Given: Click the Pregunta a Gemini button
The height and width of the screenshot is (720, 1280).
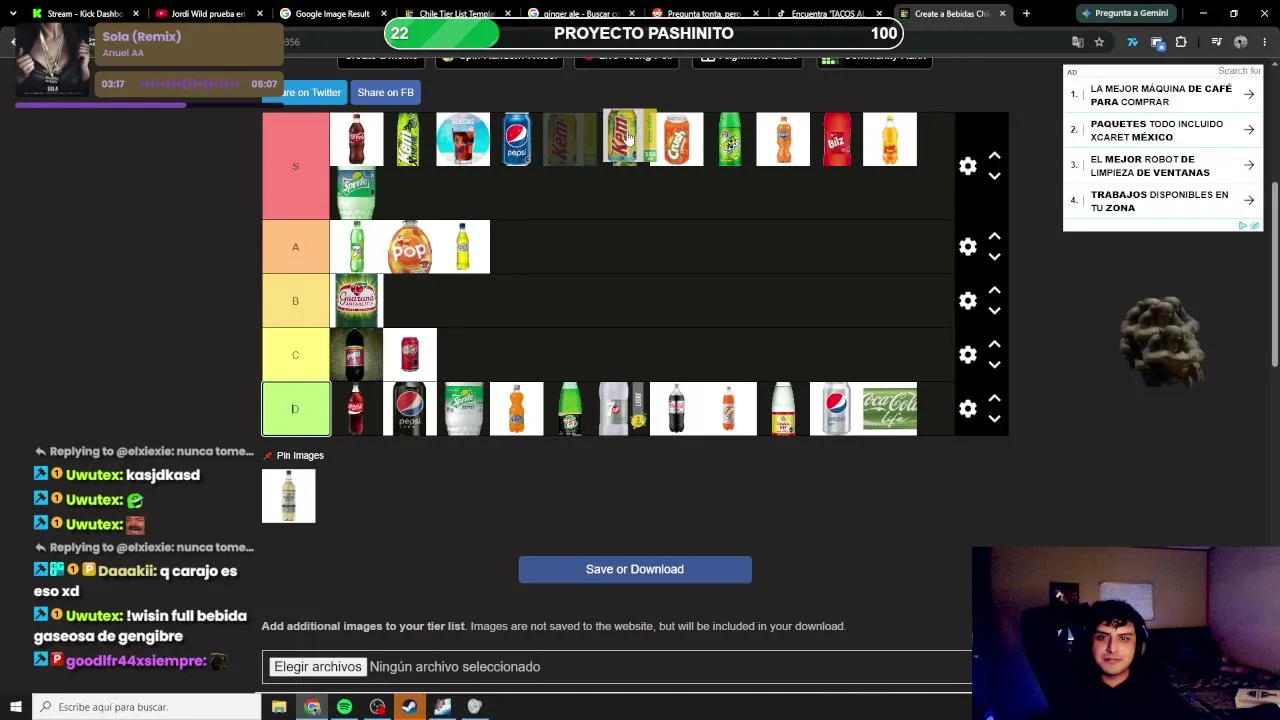Looking at the screenshot, I should [x=1125, y=14].
